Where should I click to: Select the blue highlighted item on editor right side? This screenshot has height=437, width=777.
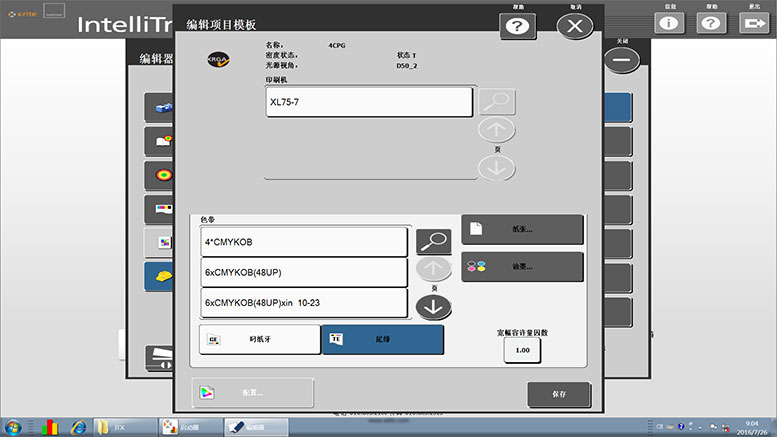point(618,107)
